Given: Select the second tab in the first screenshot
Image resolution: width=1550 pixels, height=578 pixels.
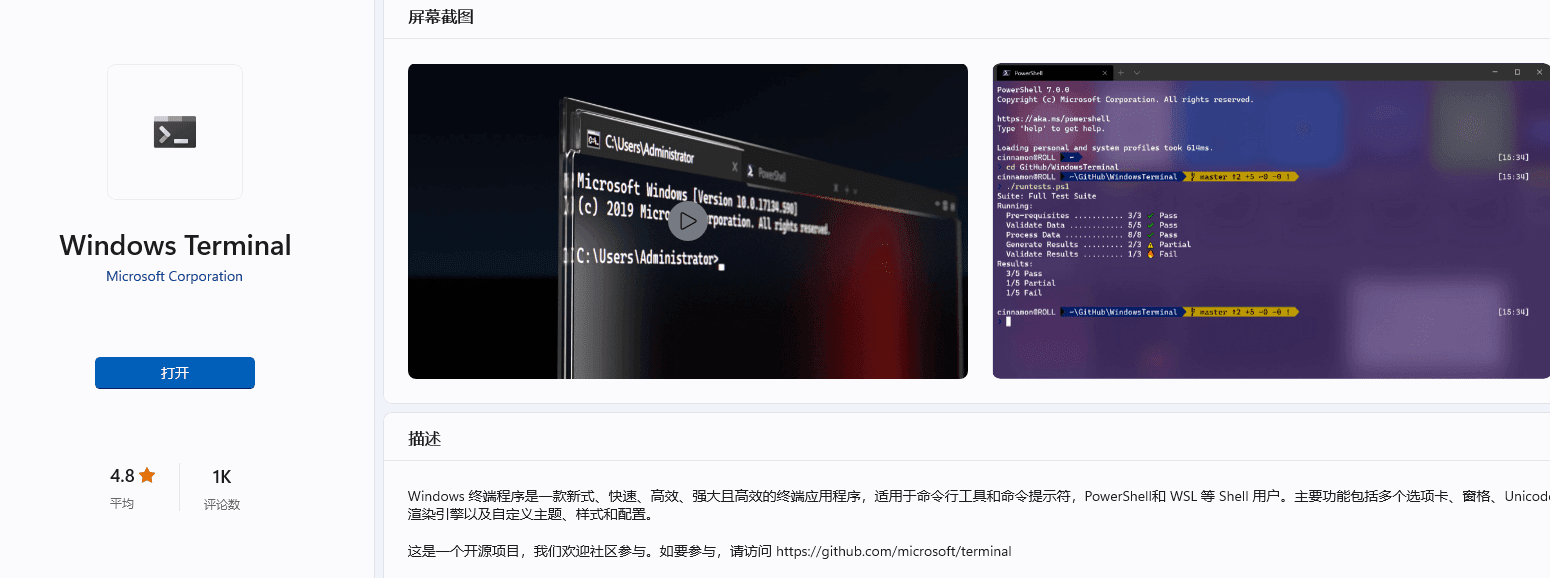Looking at the screenshot, I should 772,174.
